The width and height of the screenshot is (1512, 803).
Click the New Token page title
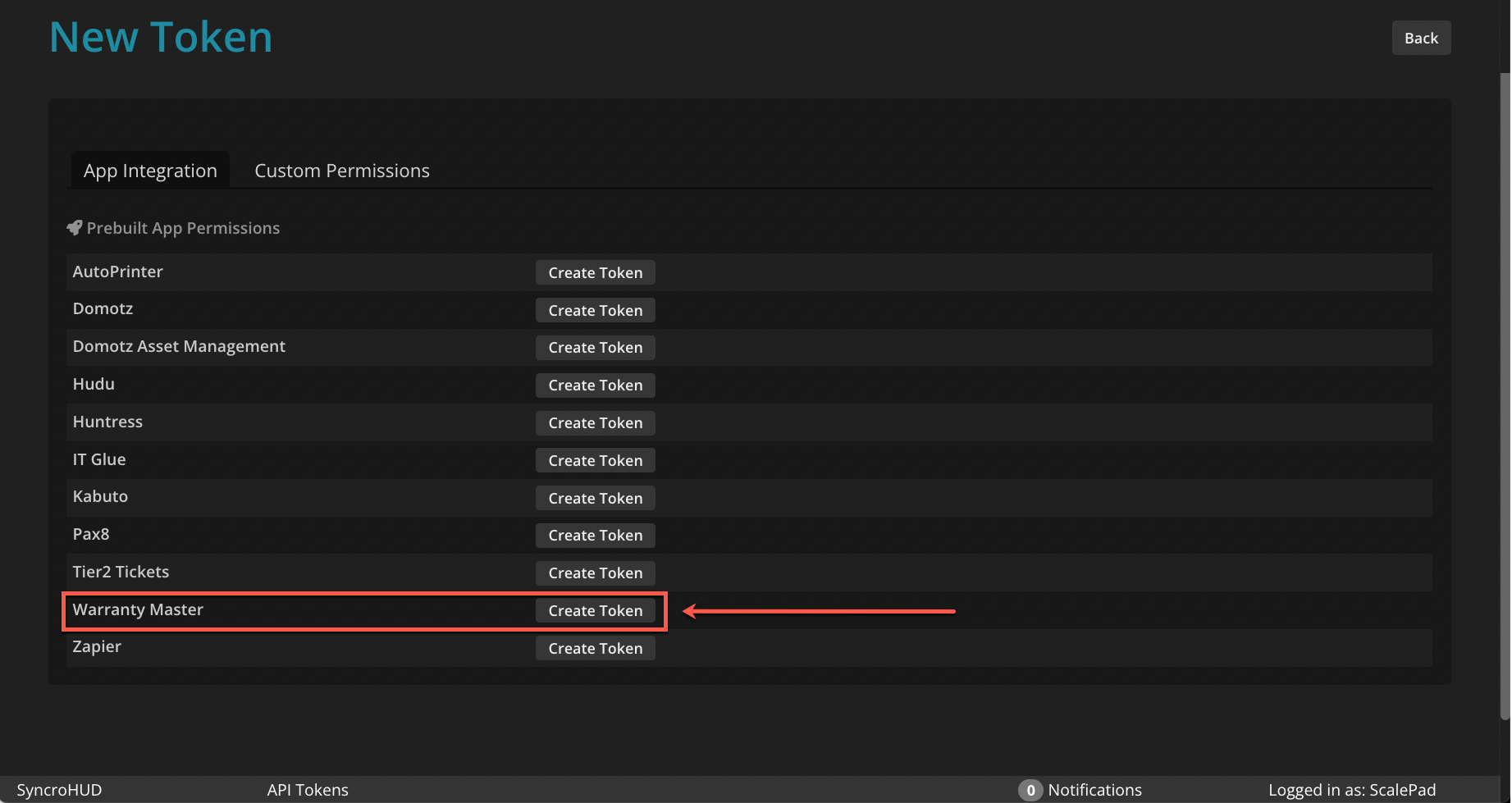click(161, 37)
